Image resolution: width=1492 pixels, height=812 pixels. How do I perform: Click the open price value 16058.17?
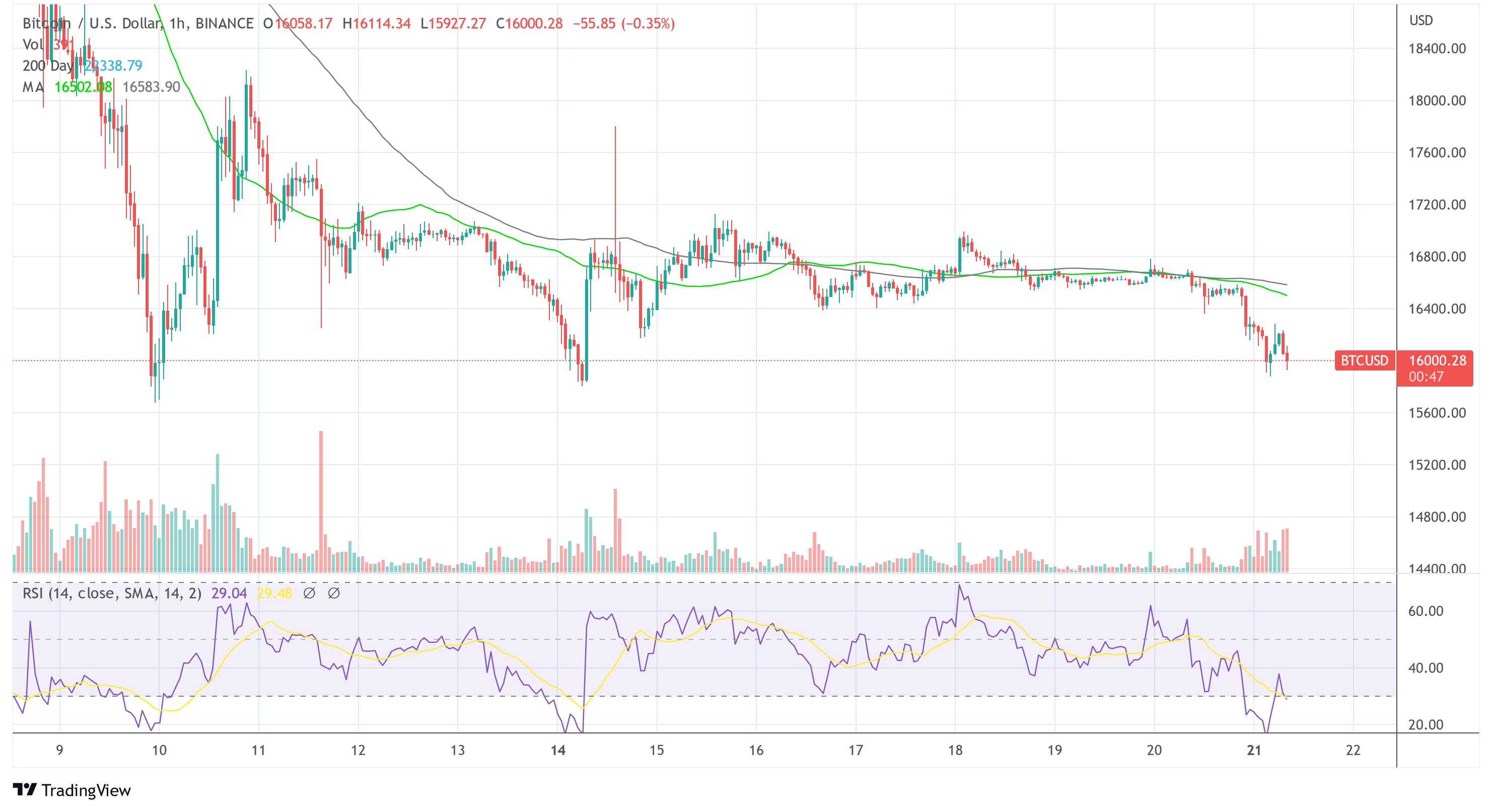click(x=304, y=23)
